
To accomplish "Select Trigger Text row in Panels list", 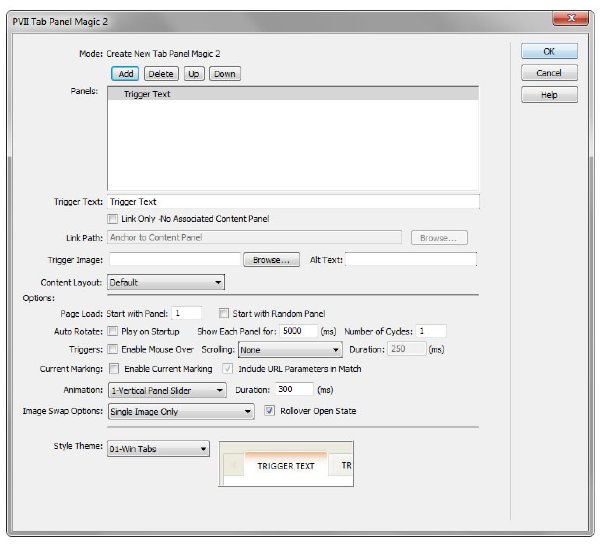I will pos(293,94).
